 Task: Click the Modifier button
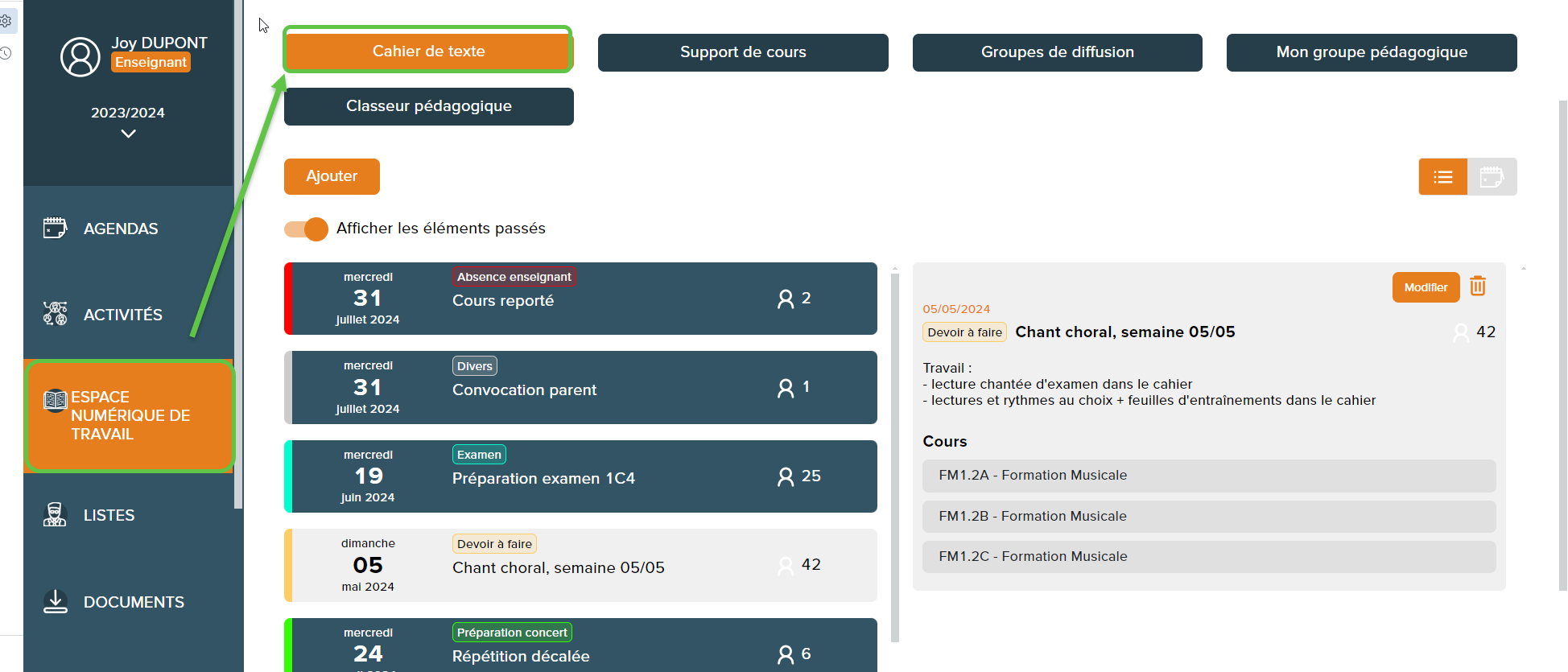(1425, 287)
